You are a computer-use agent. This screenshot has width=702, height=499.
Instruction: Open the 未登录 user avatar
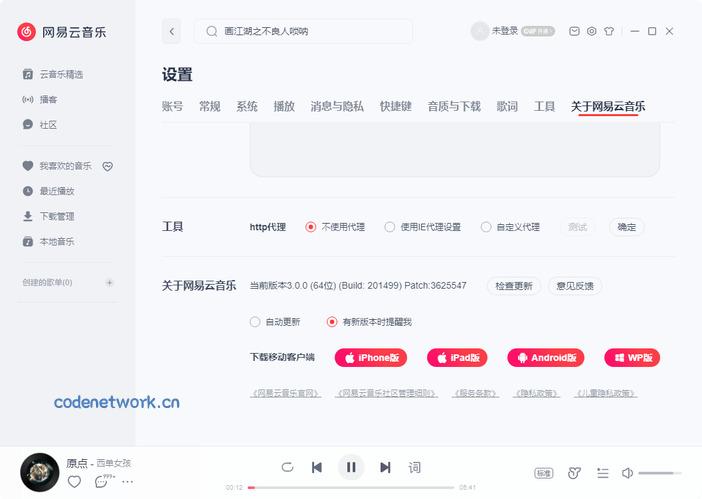479,31
